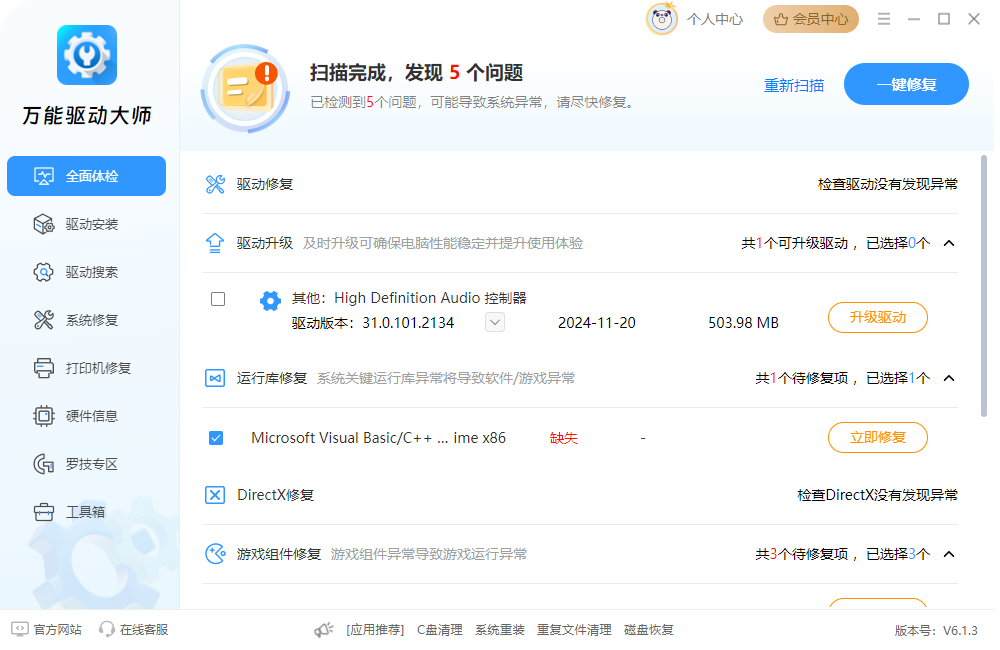Screen dimensions: 1000x650
Task: Click the High Definition Audio gear icon
Action: (270, 300)
